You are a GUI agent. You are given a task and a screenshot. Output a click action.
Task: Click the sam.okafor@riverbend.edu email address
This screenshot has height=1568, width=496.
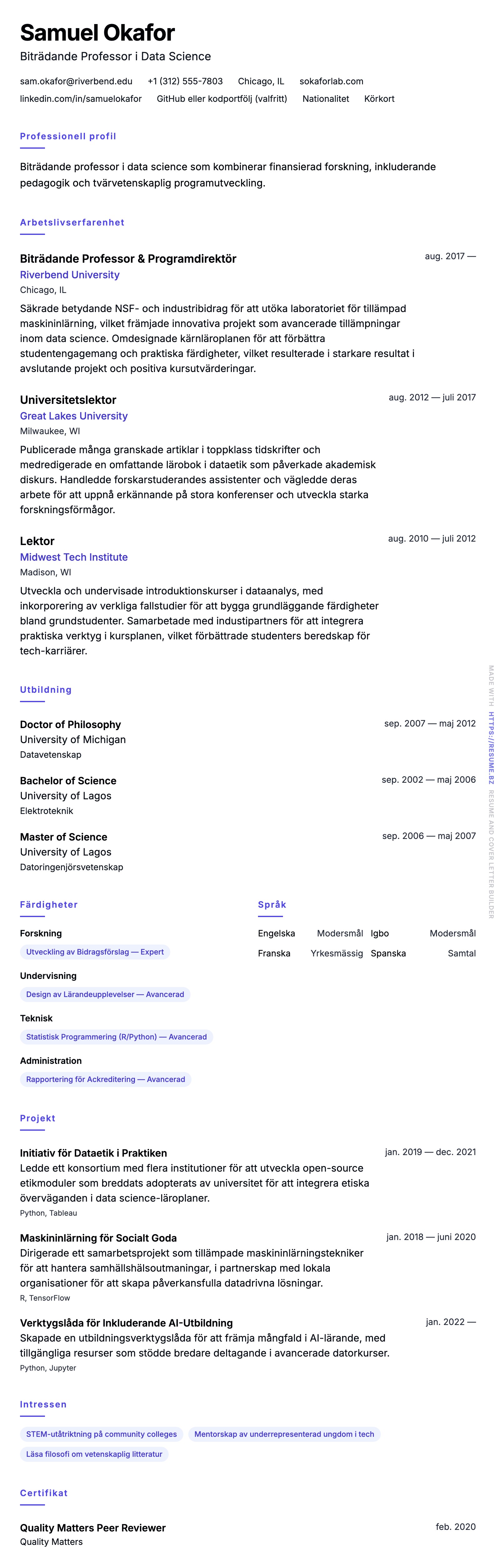click(76, 81)
